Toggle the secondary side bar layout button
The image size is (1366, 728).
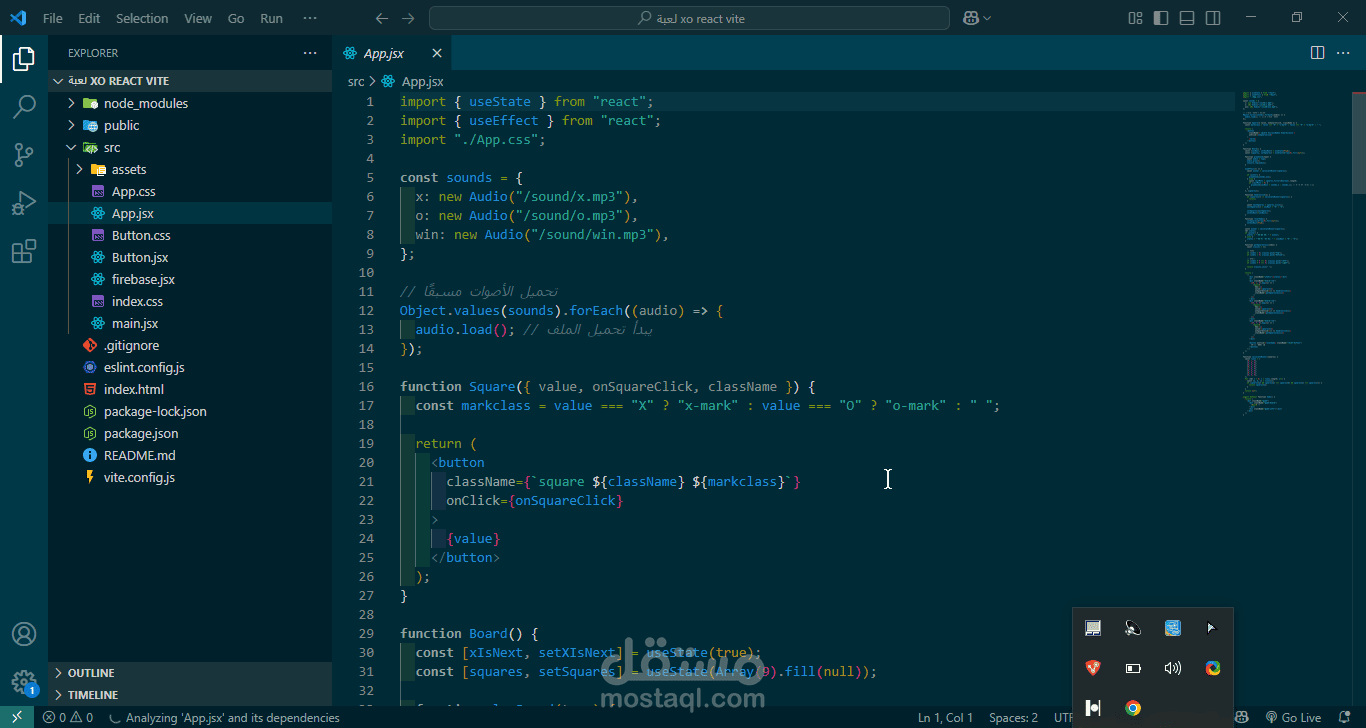[x=1213, y=18]
